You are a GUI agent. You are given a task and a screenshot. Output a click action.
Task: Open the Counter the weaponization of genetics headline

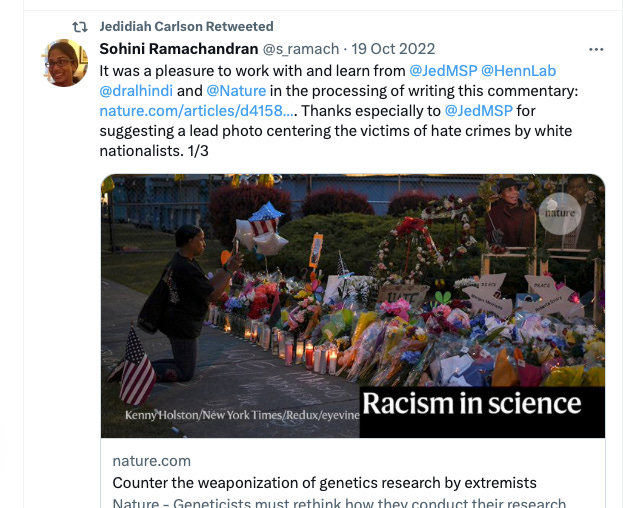point(324,483)
